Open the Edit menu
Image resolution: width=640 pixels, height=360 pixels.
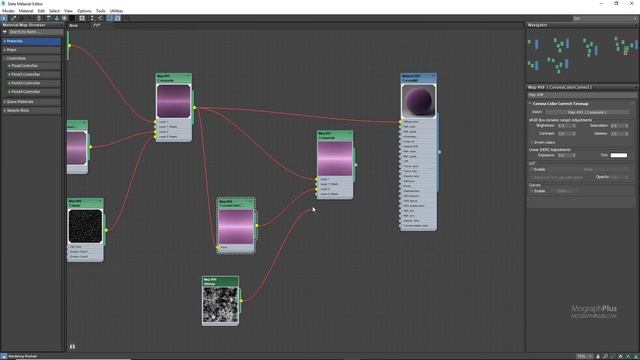[x=41, y=11]
